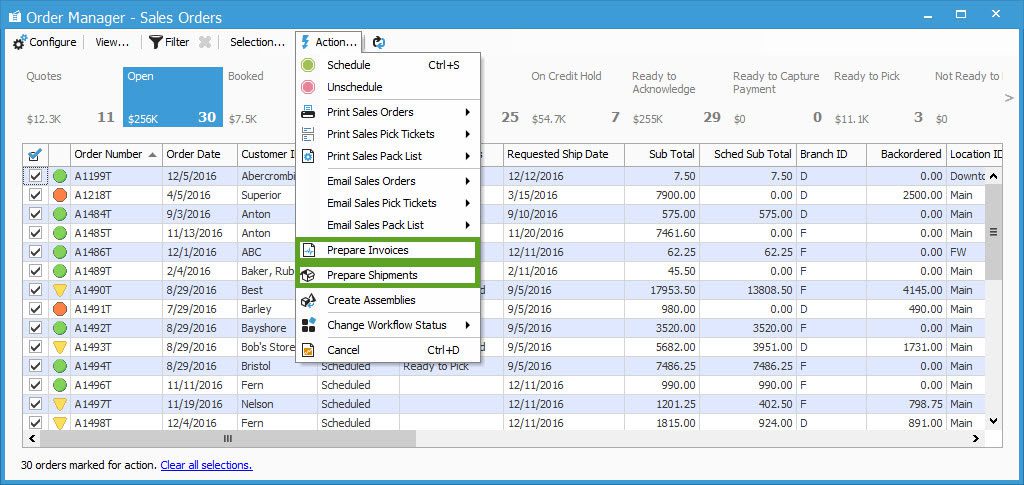Click the refresh arrows icon in toolbar
This screenshot has width=1024, height=485.
click(x=379, y=42)
